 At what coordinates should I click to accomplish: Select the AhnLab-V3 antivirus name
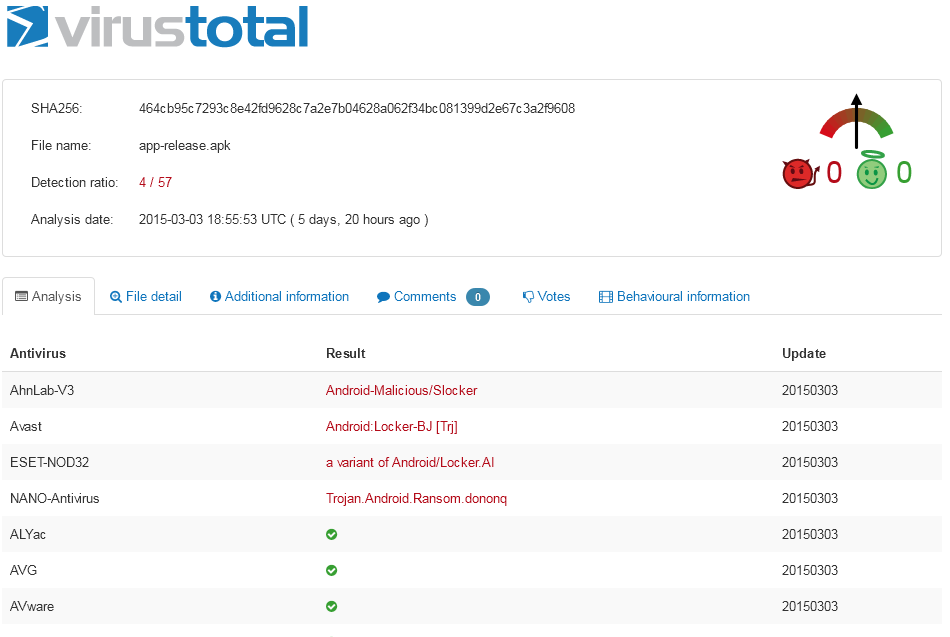(42, 390)
